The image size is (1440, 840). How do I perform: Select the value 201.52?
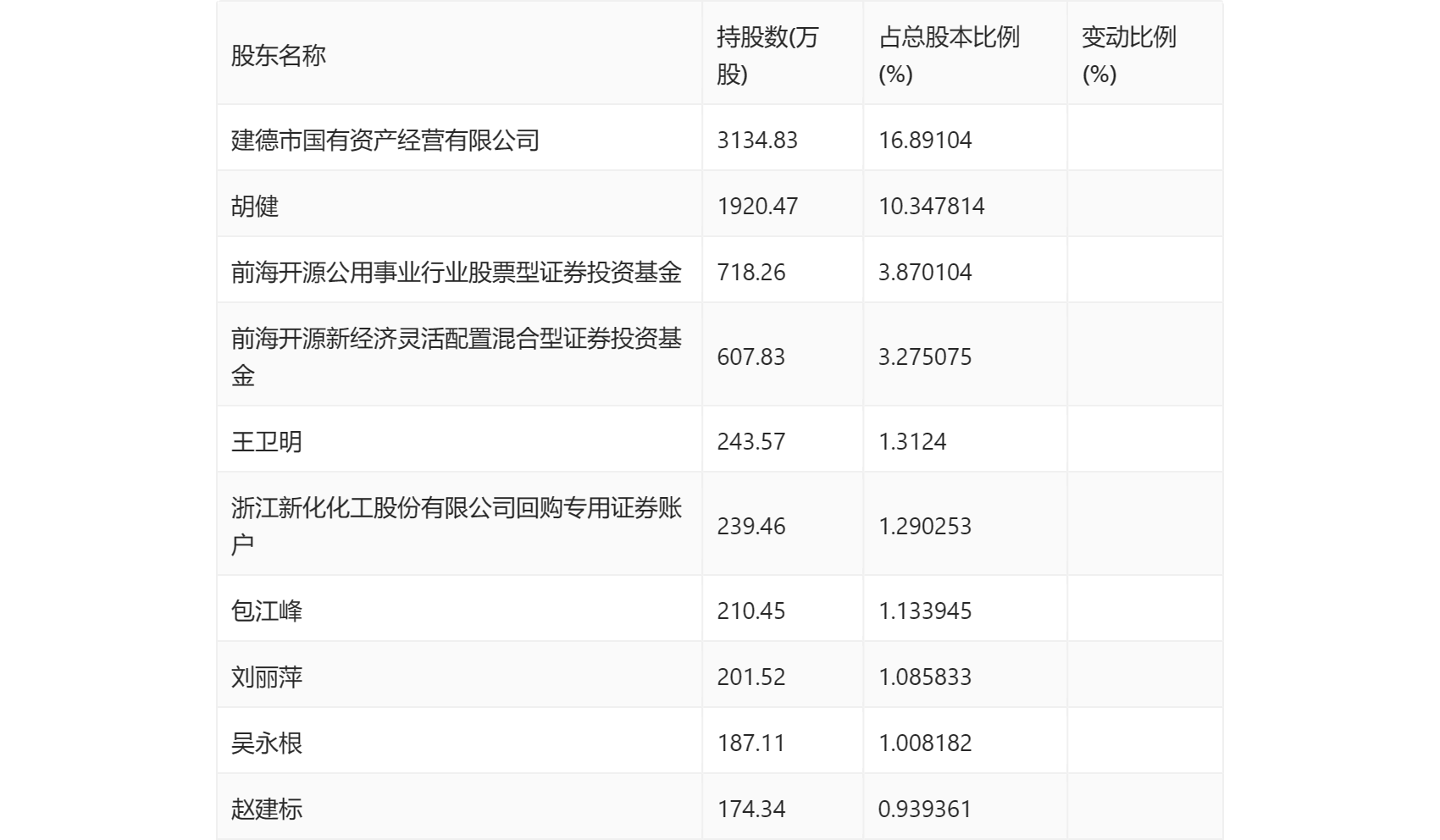coord(751,677)
